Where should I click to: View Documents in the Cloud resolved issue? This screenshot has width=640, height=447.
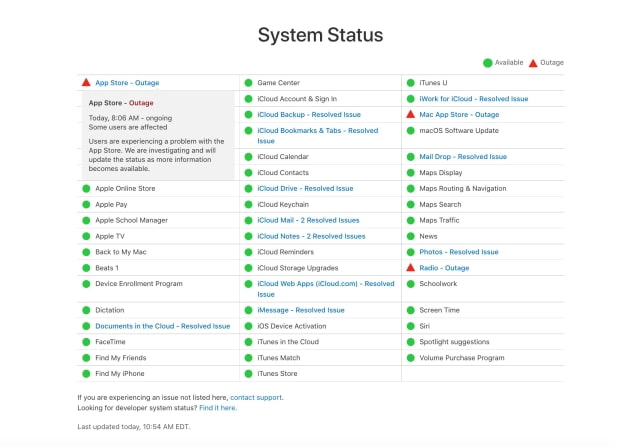point(162,326)
